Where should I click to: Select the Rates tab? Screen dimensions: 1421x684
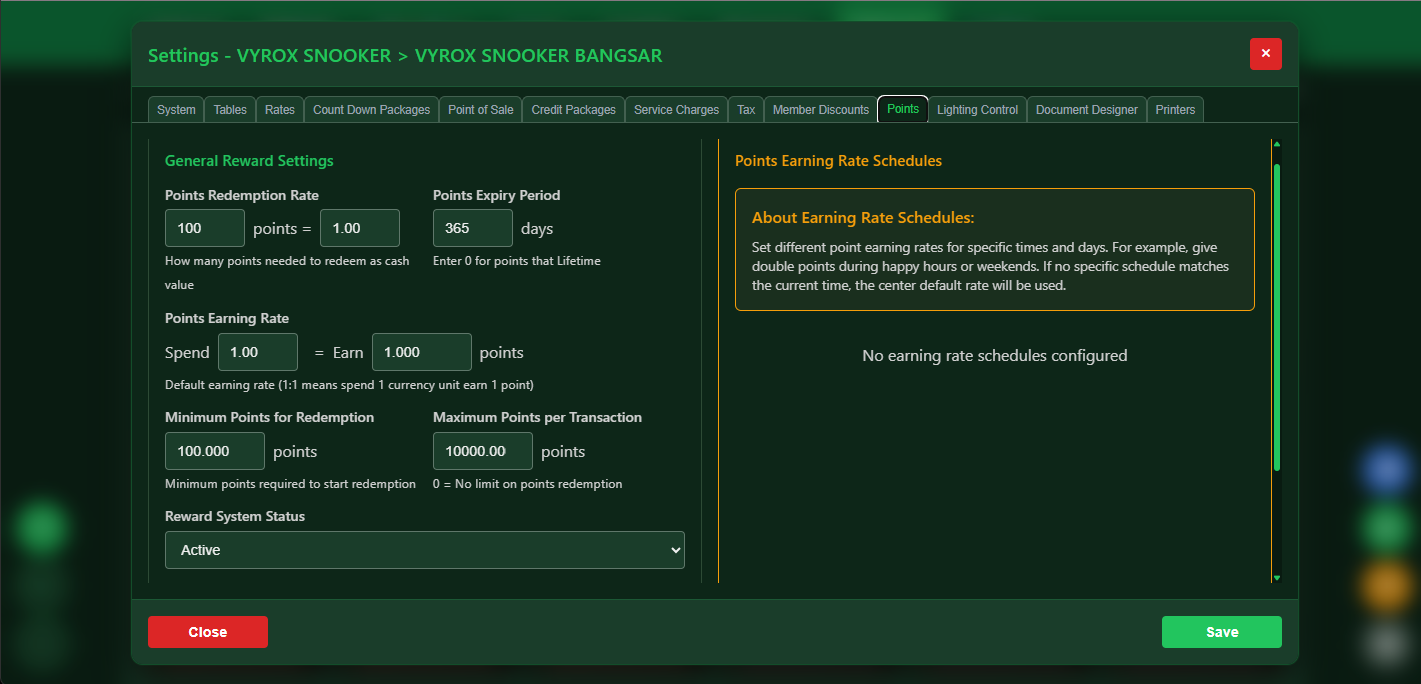[x=279, y=109]
